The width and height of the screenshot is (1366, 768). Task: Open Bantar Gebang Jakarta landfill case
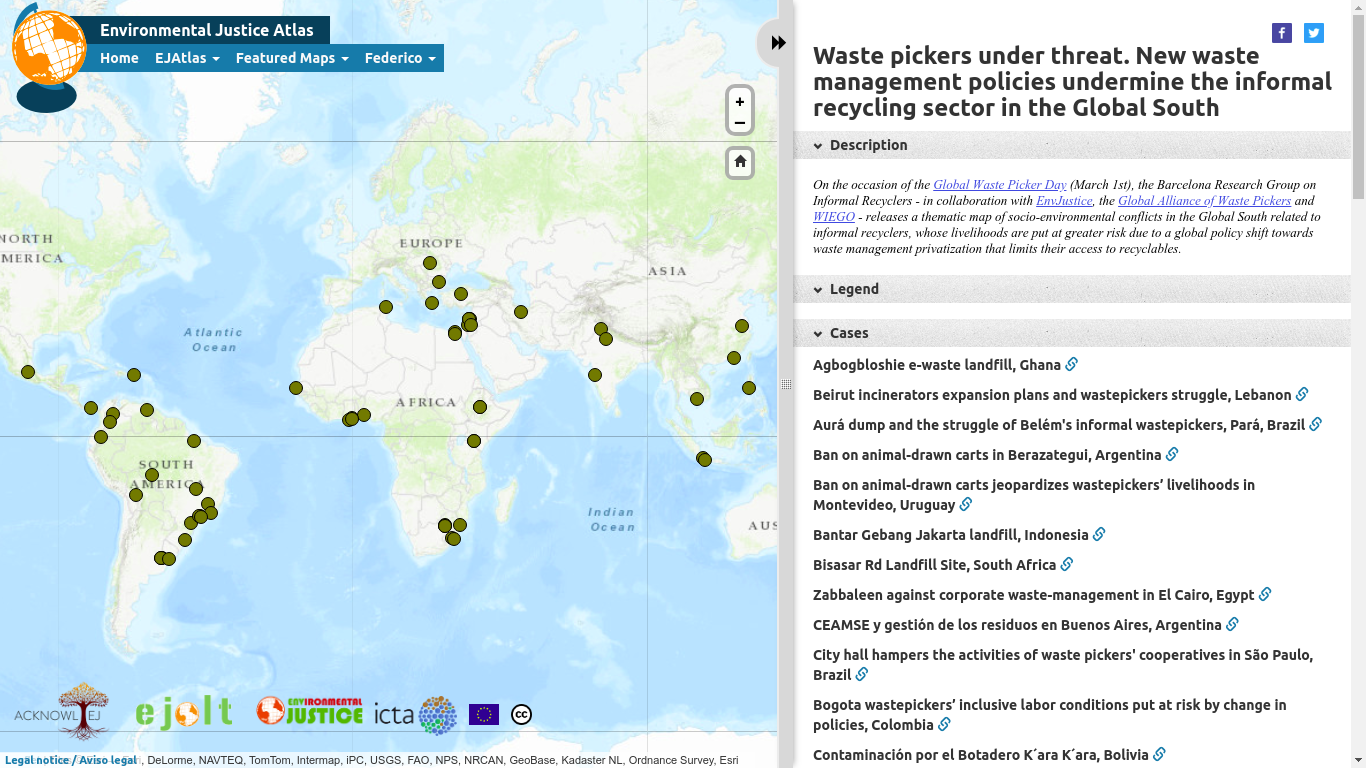point(950,535)
